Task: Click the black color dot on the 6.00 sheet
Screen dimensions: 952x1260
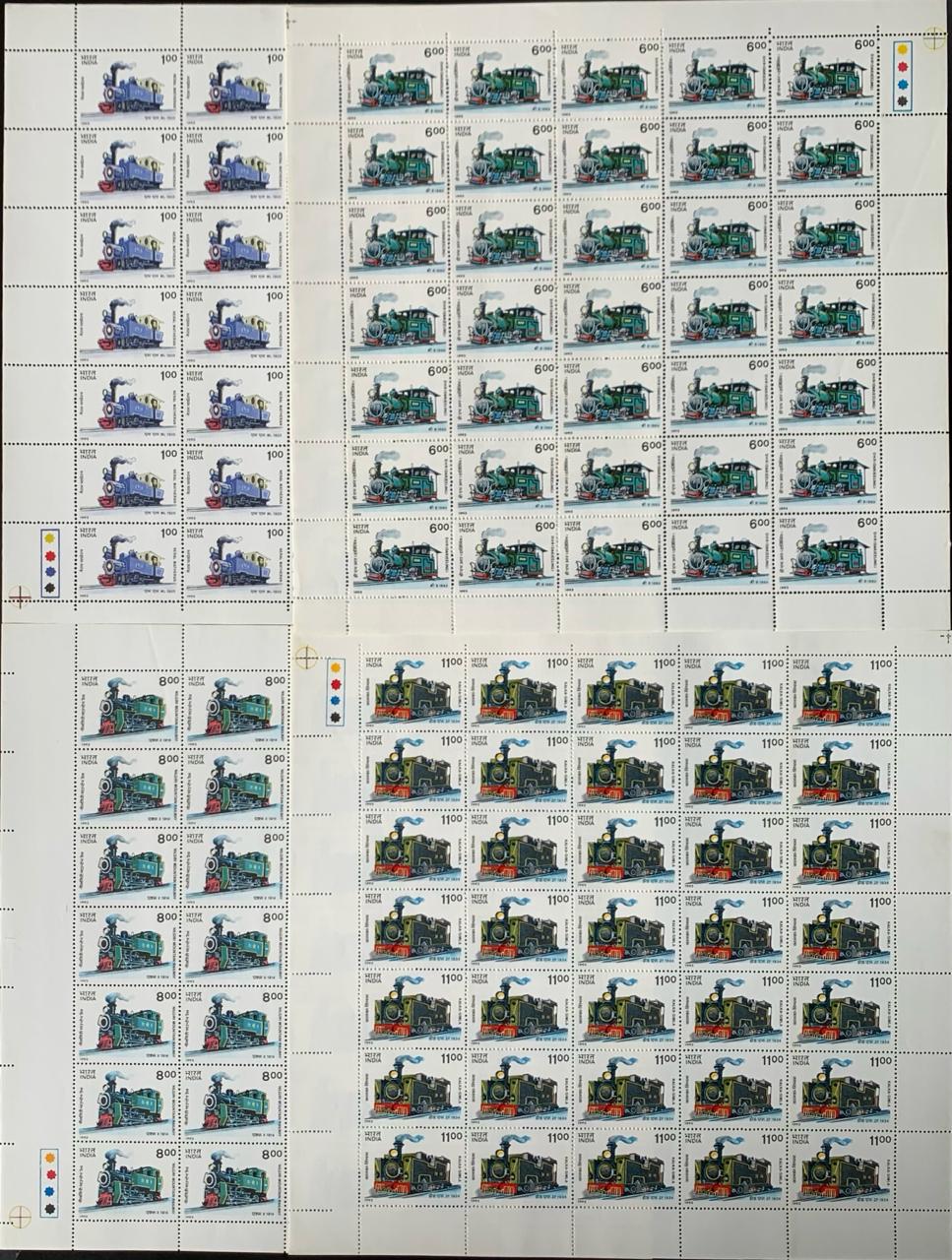Action: pos(903,101)
